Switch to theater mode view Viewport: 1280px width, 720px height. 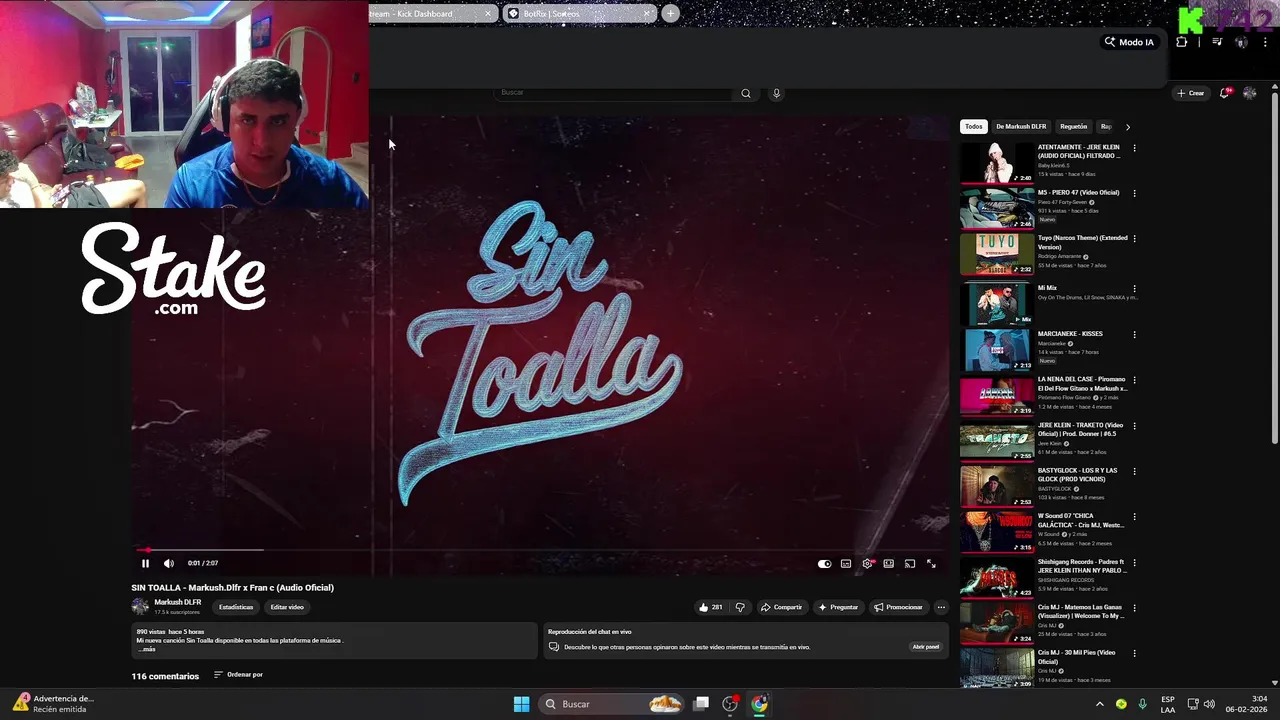(888, 564)
